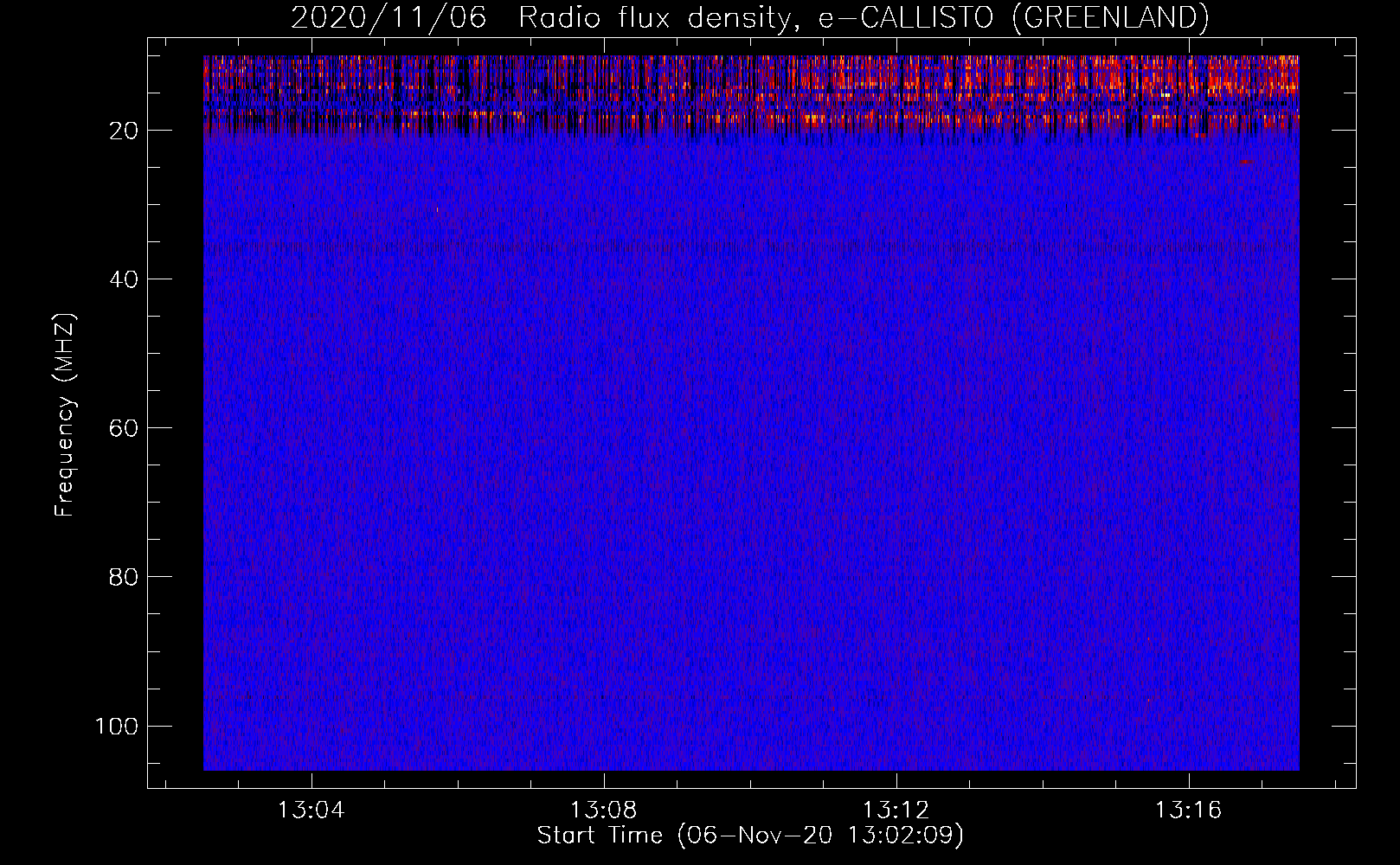Click the tiny white dot near 30 MHz

[438, 208]
